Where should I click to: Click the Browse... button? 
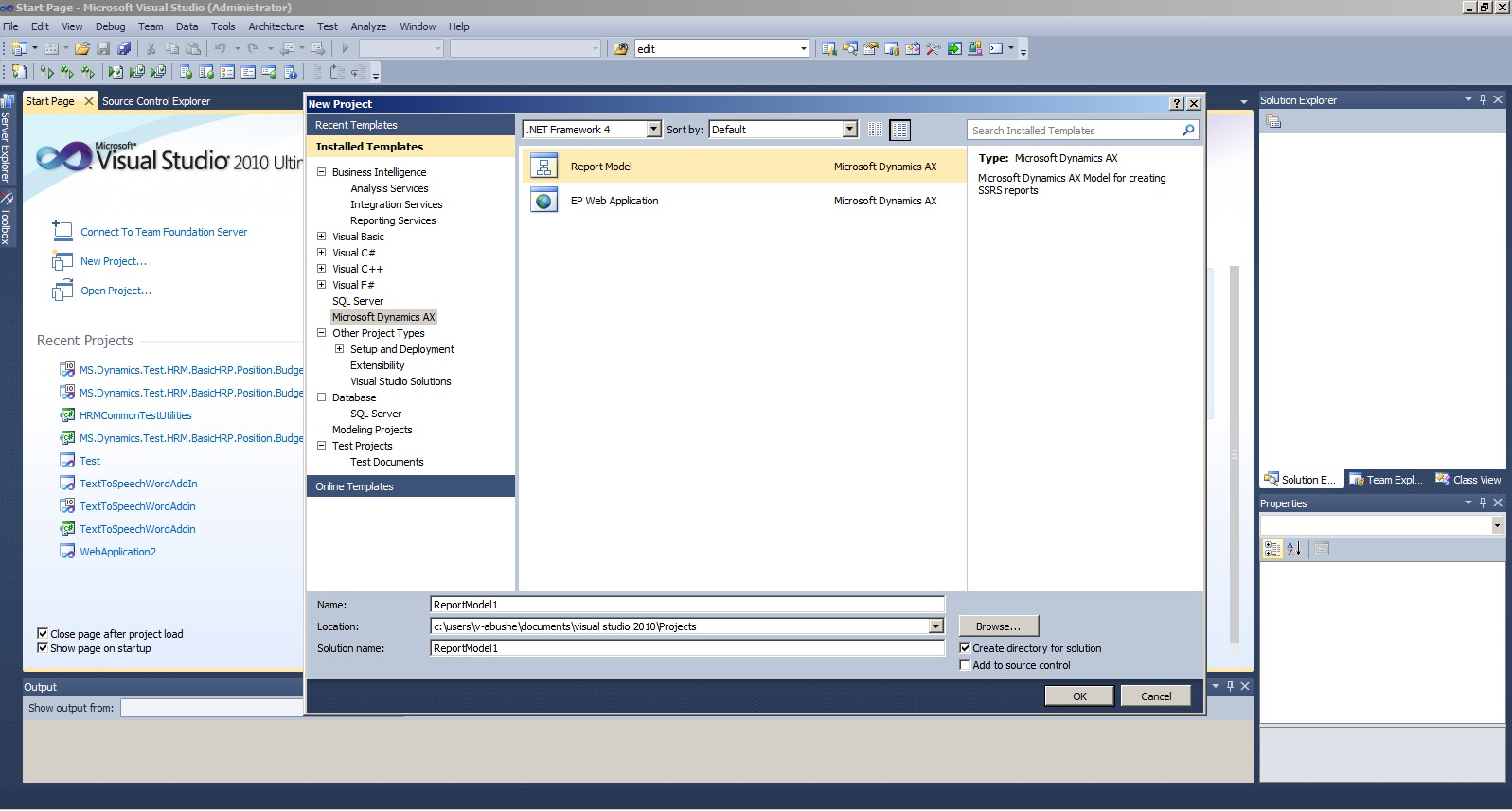(999, 626)
